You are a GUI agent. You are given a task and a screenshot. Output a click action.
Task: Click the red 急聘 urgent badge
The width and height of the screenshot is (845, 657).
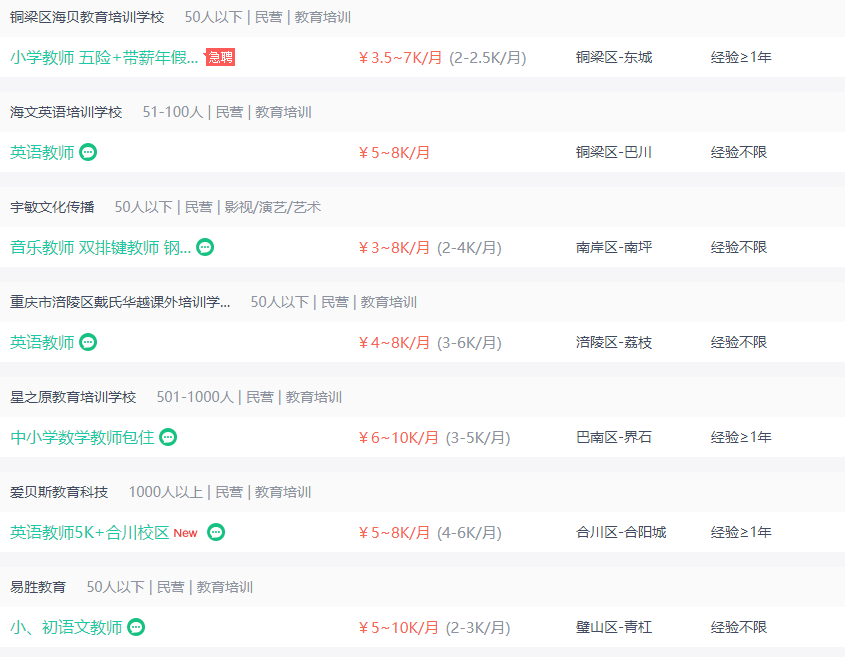220,57
